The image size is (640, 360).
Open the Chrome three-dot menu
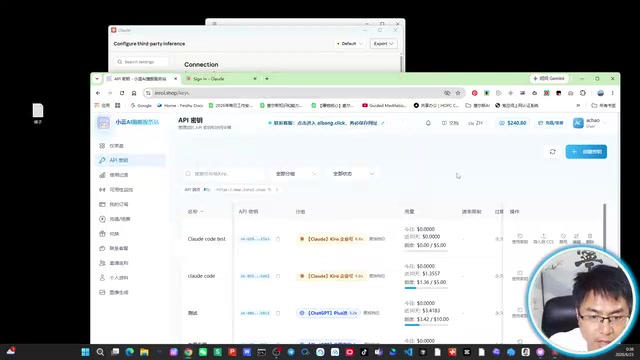point(612,93)
